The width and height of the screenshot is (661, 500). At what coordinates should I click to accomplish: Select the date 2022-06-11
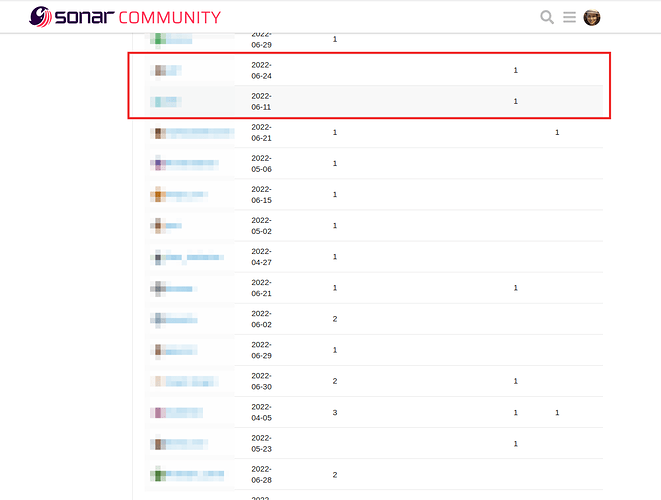(261, 102)
